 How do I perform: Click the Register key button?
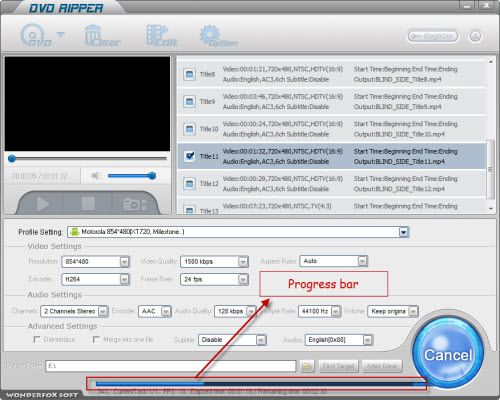pyautogui.click(x=432, y=36)
